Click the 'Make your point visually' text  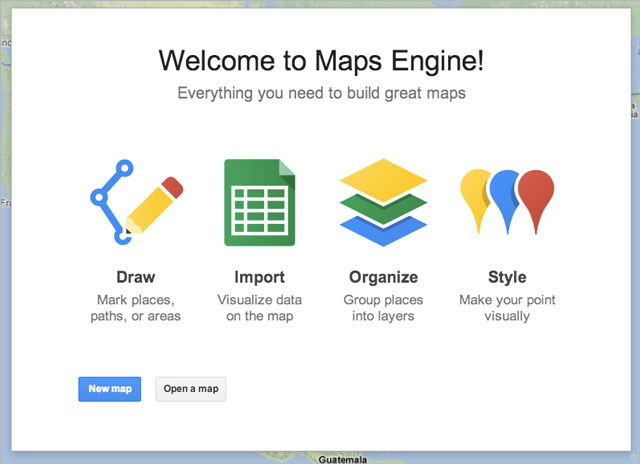(507, 308)
